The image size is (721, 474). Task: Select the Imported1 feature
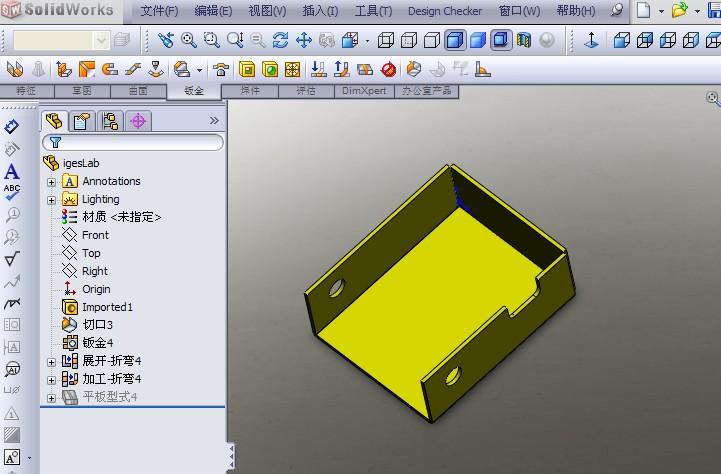point(97,307)
